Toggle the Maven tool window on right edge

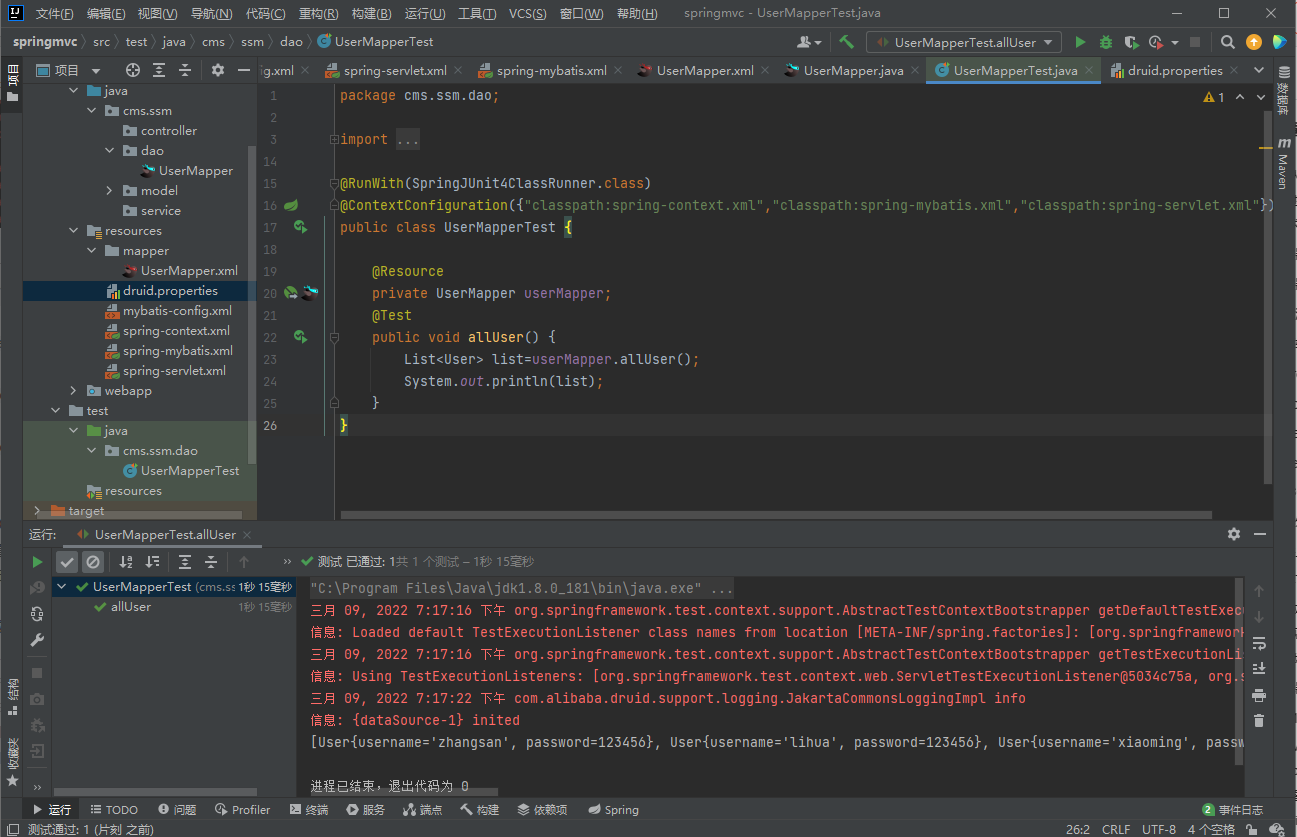1284,165
